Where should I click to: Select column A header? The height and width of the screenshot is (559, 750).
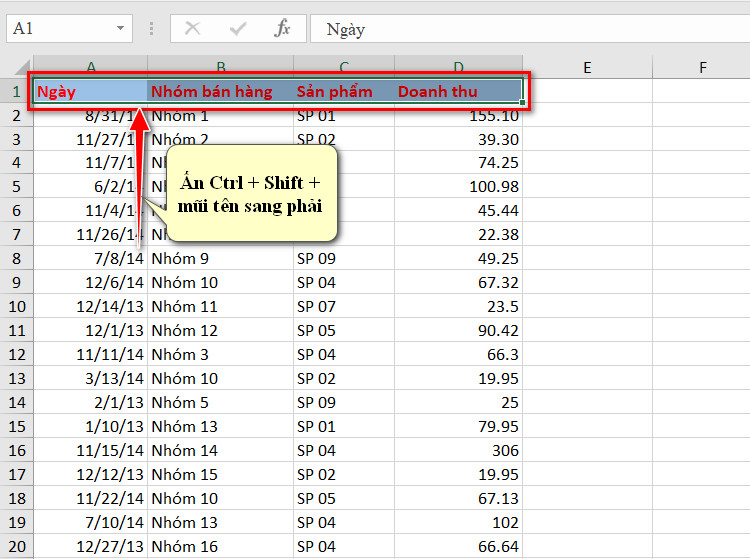click(x=90, y=66)
